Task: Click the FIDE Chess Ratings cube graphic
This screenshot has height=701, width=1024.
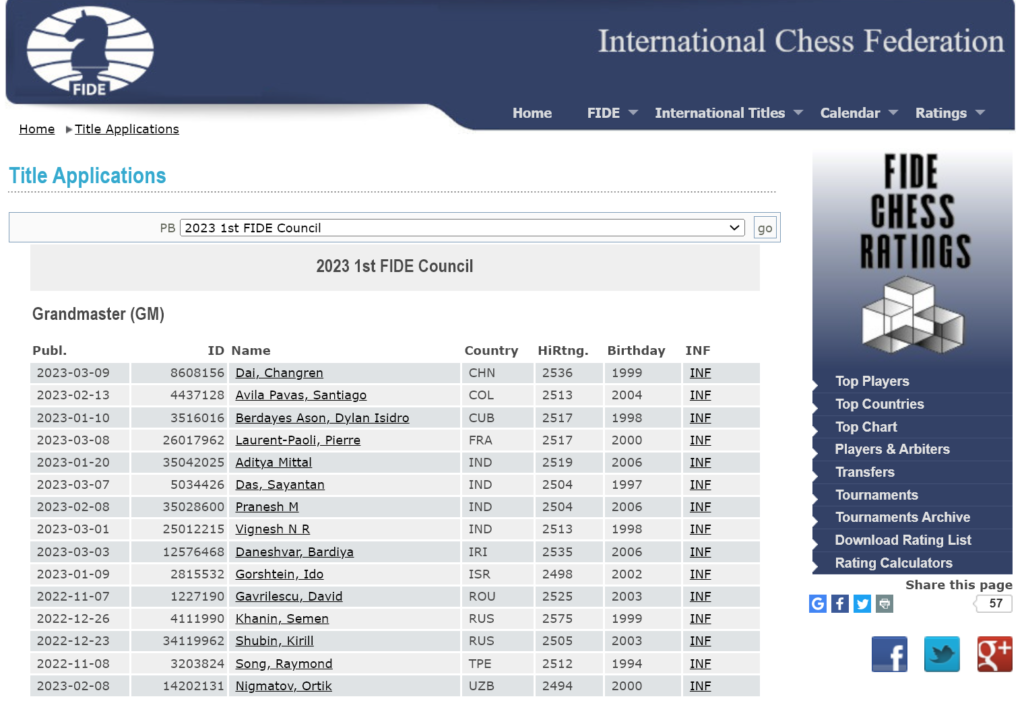Action: [x=912, y=314]
